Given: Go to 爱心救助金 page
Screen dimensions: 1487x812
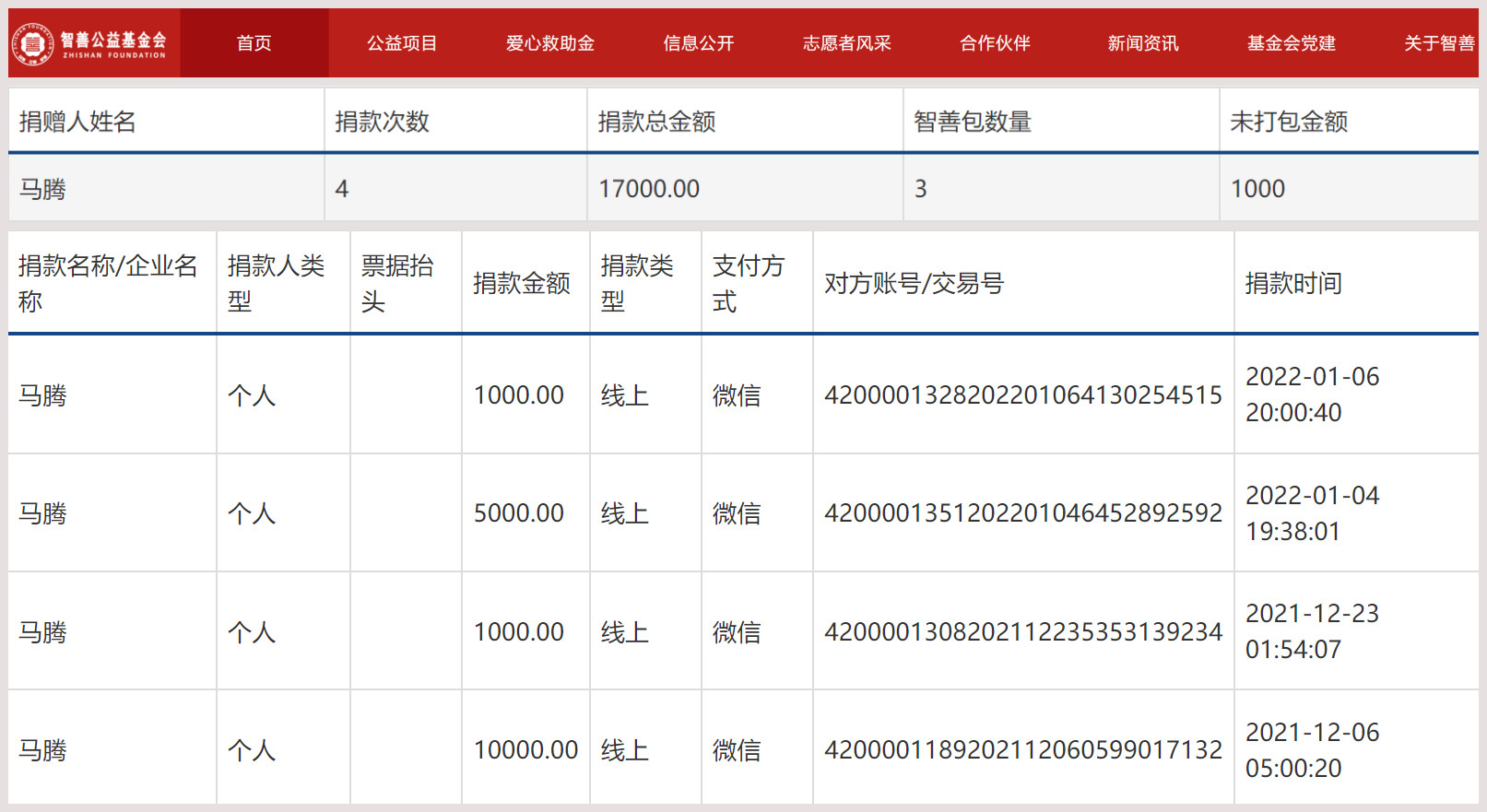Looking at the screenshot, I should (549, 43).
